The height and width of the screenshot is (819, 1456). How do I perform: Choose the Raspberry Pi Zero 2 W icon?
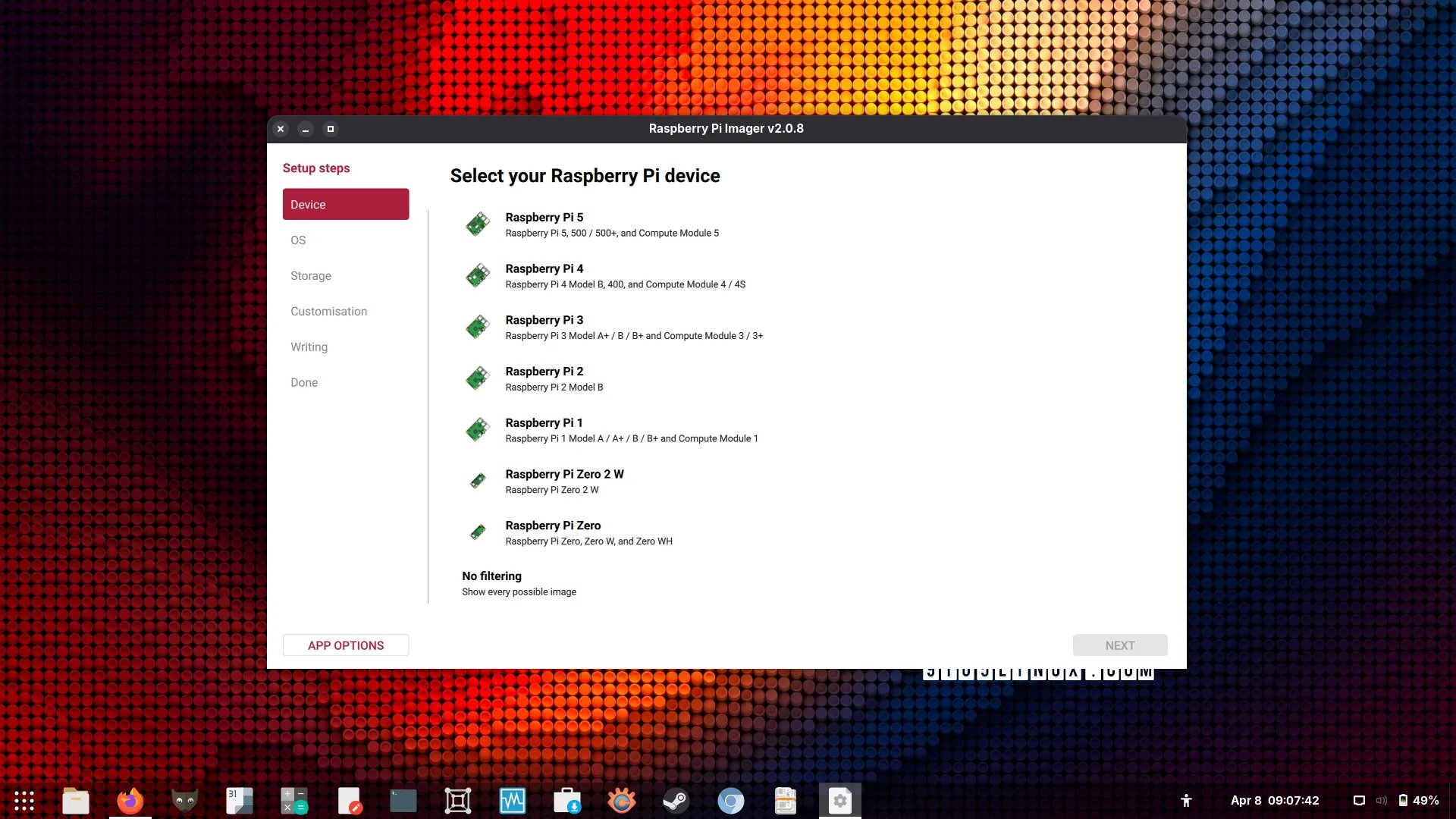[x=478, y=482]
